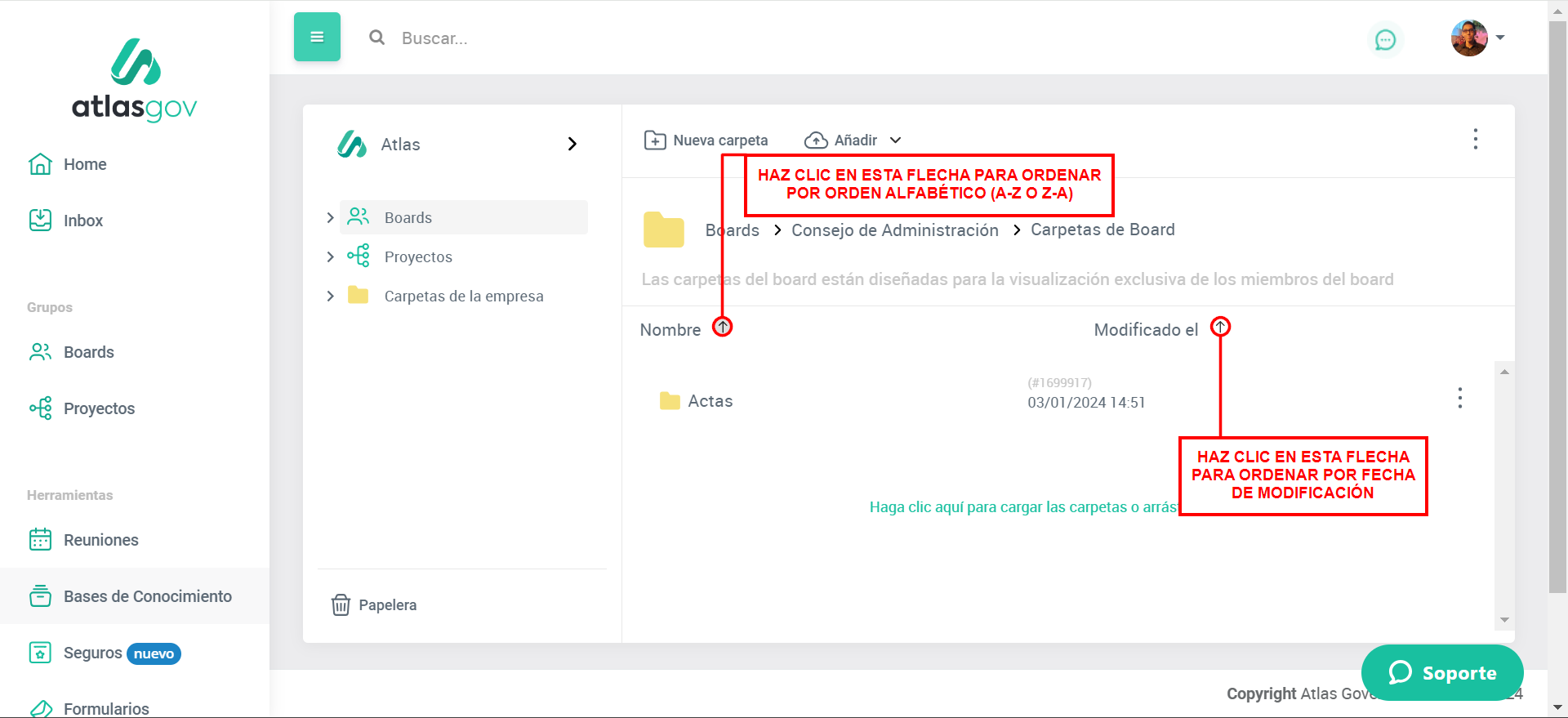Image resolution: width=1568 pixels, height=718 pixels.
Task: Click the green hamburger menu button
Action: (x=317, y=37)
